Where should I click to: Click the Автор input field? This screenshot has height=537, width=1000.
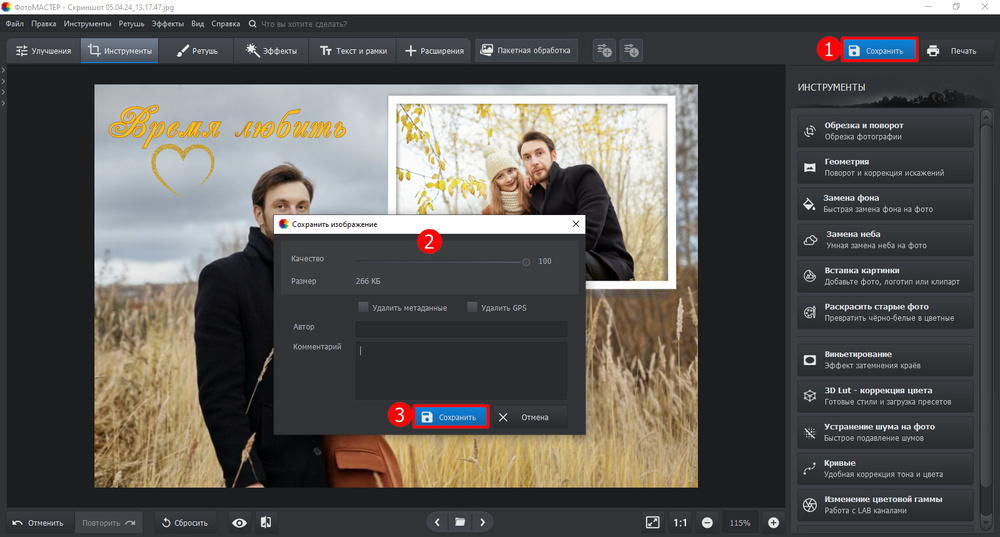coord(461,328)
